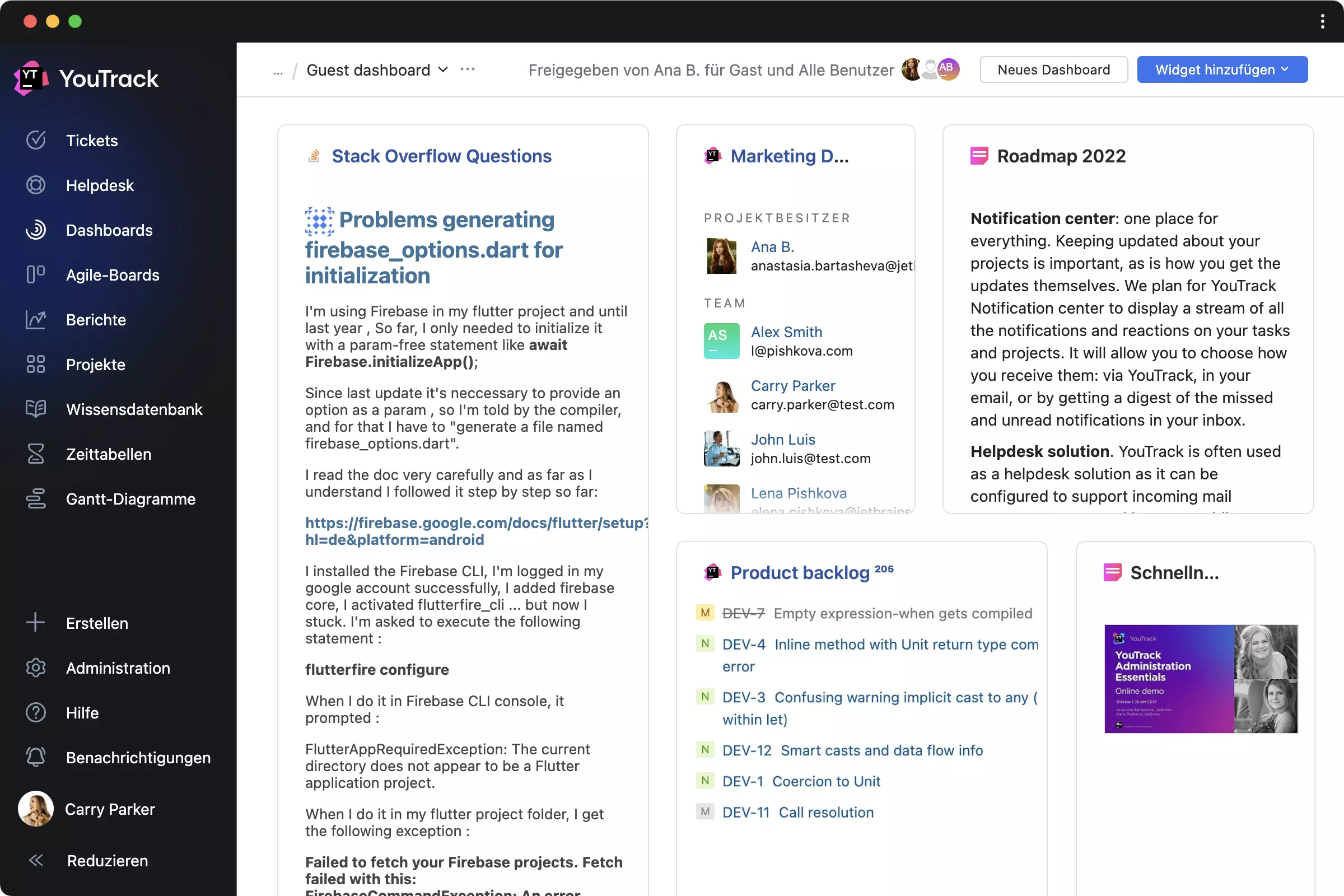The width and height of the screenshot is (1344, 896).
Task: Open Carry Parker user profile
Action: pyautogui.click(x=109, y=809)
